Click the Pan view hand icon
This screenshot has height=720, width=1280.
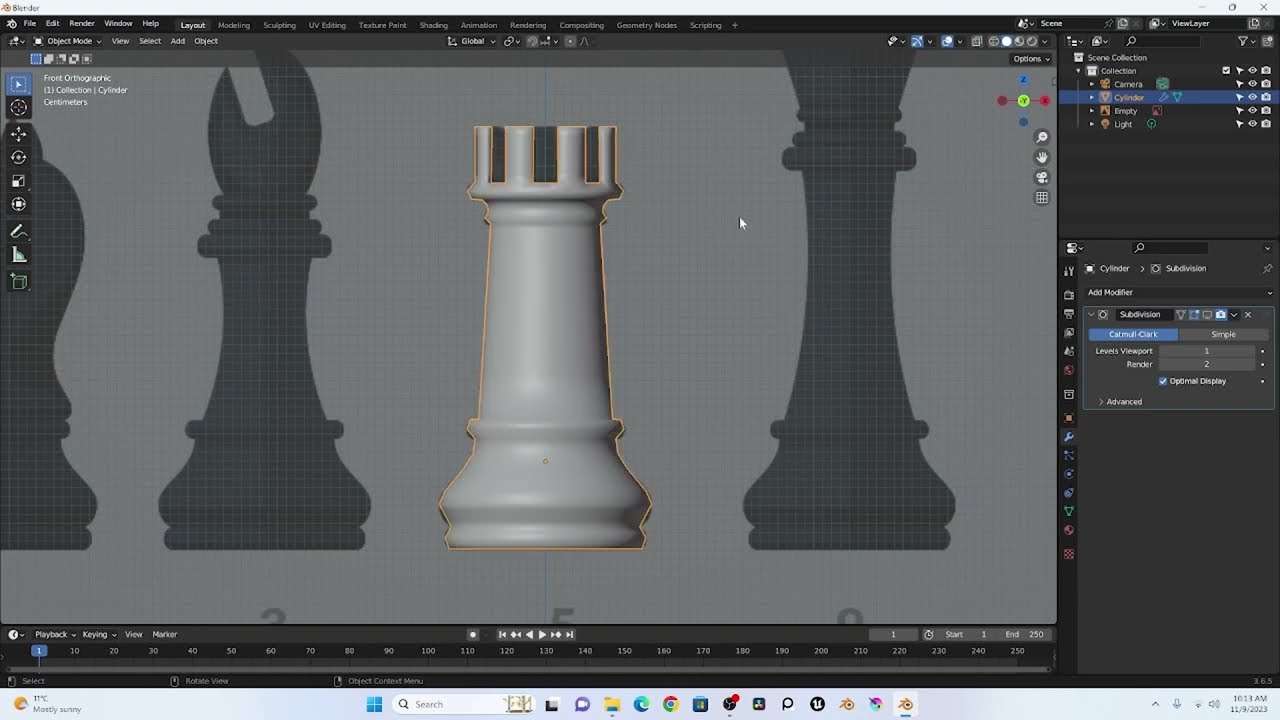coord(1042,157)
